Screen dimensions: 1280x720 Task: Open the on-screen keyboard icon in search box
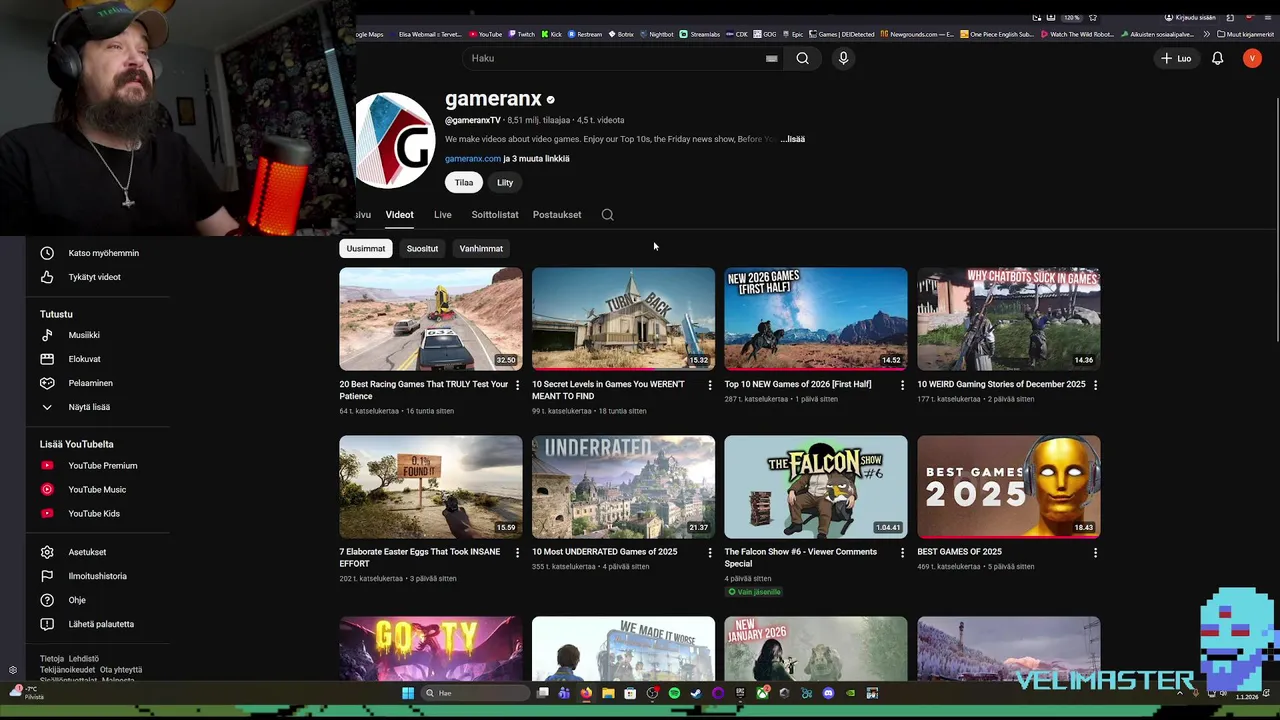click(771, 58)
